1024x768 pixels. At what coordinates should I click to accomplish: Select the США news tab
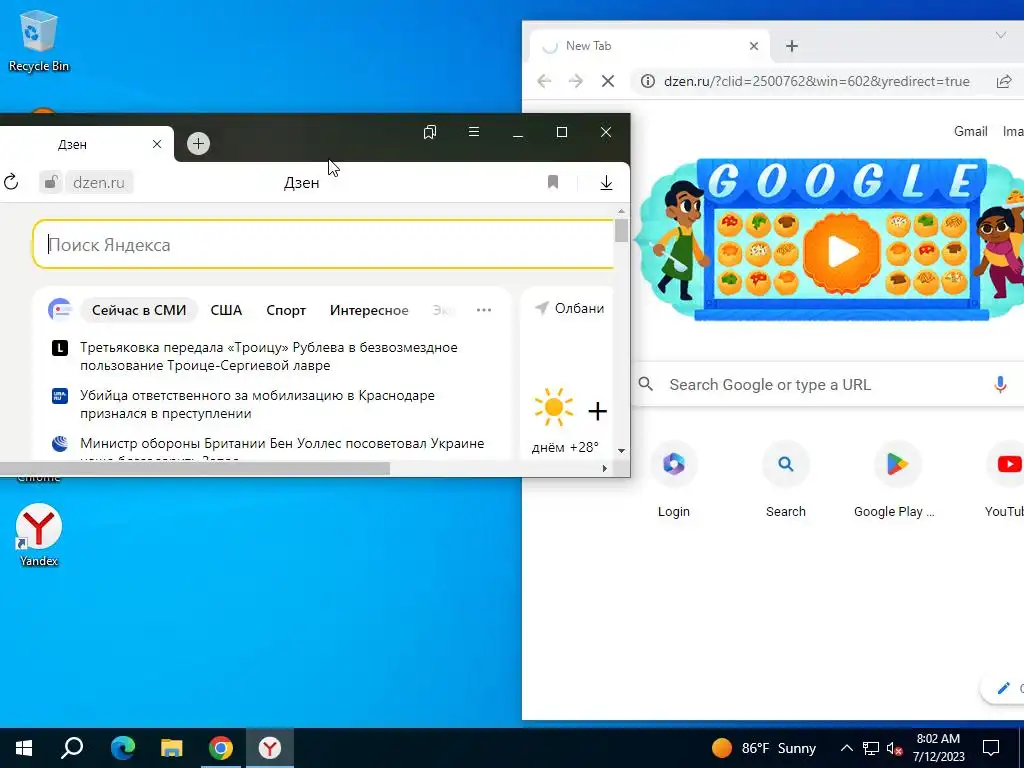point(226,310)
